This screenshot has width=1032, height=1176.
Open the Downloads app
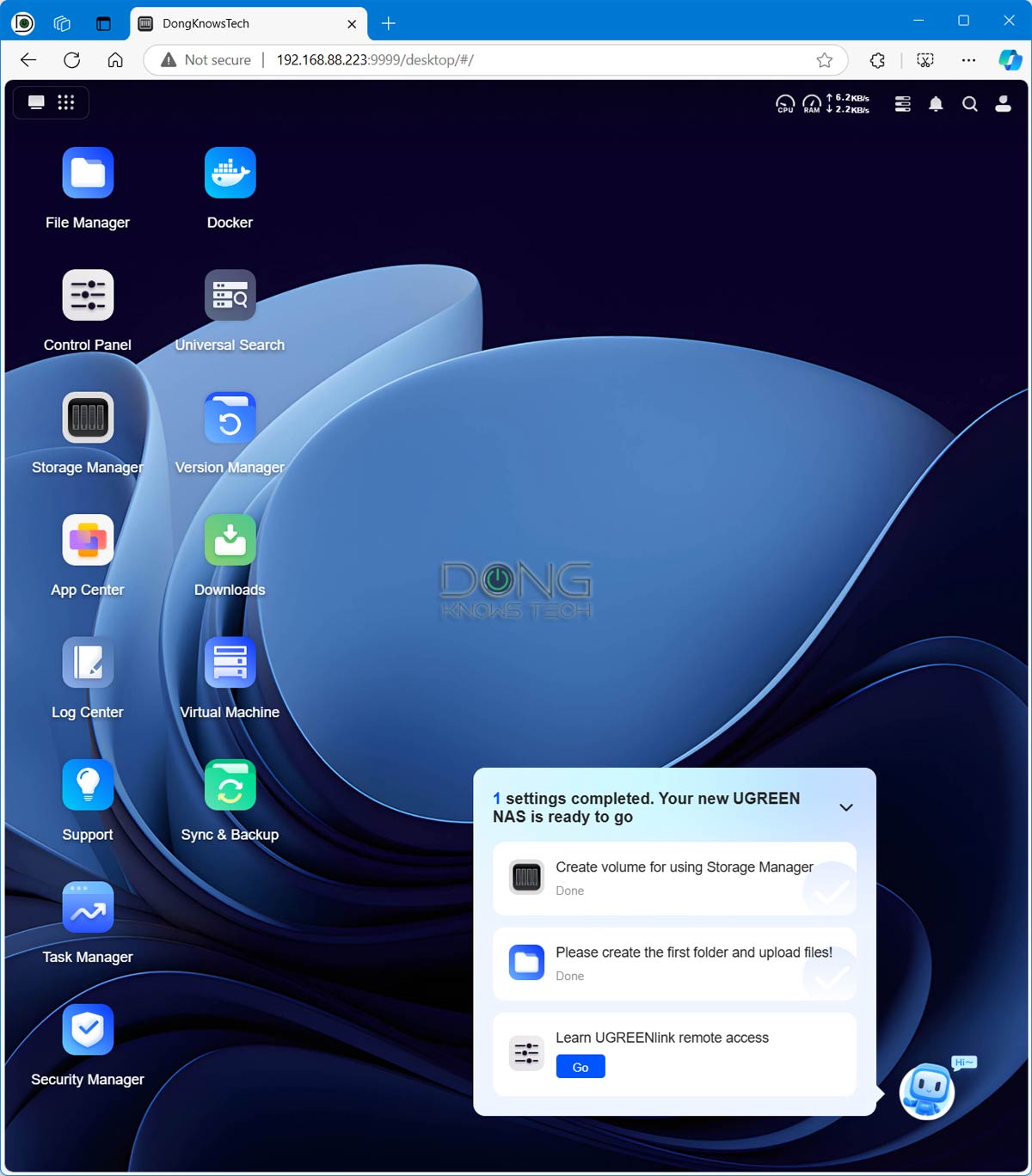[x=230, y=540]
